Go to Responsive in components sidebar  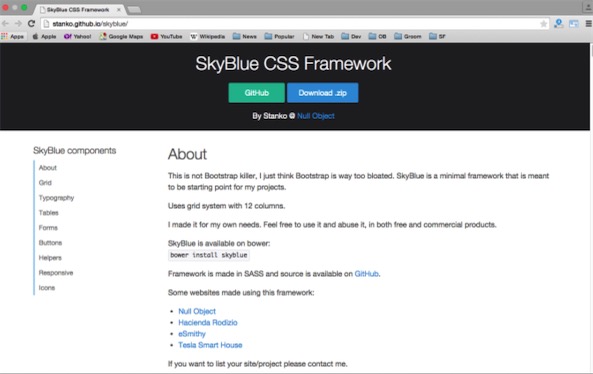point(56,273)
